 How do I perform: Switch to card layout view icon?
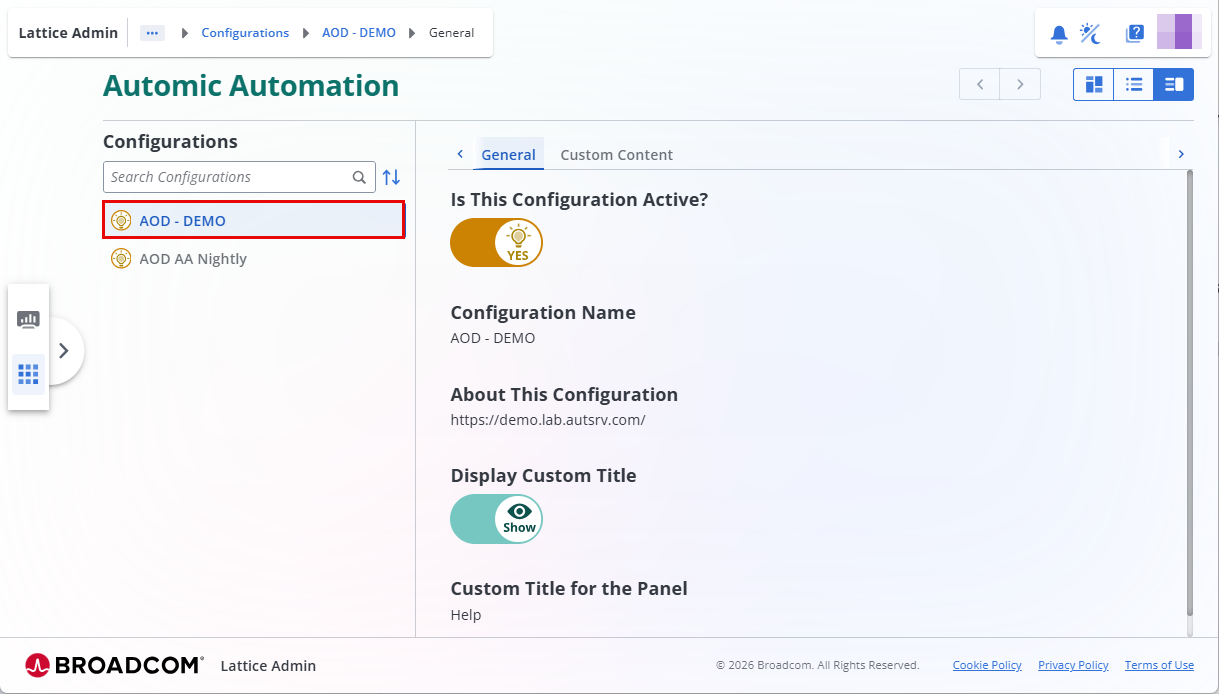pos(1093,84)
